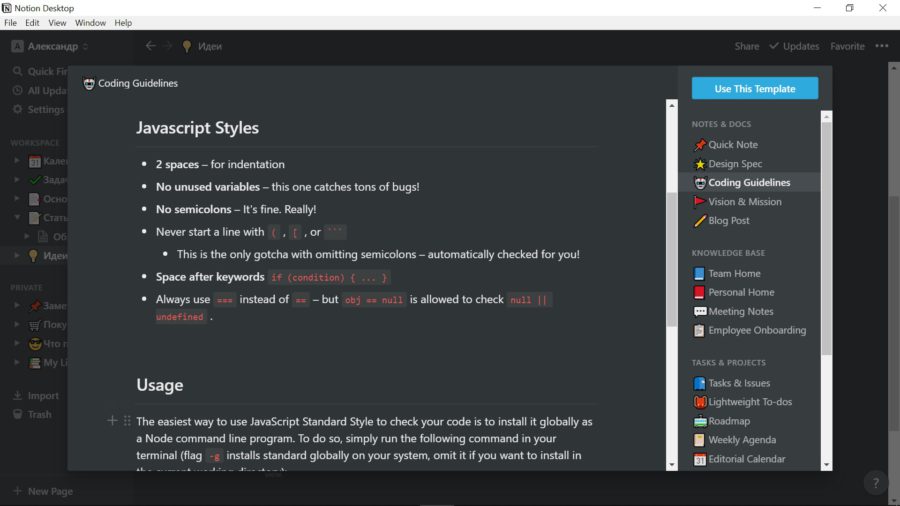This screenshot has width=900, height=506.
Task: Expand the Идеи page toggle
Action: pyautogui.click(x=17, y=255)
